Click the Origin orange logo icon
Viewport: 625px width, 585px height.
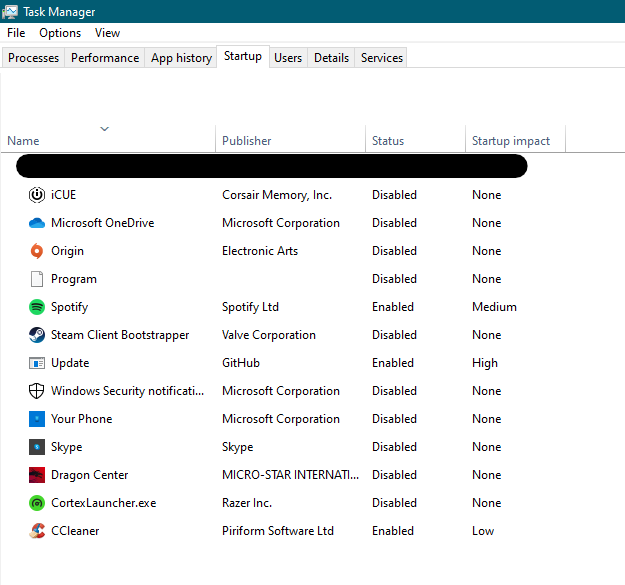pos(37,251)
